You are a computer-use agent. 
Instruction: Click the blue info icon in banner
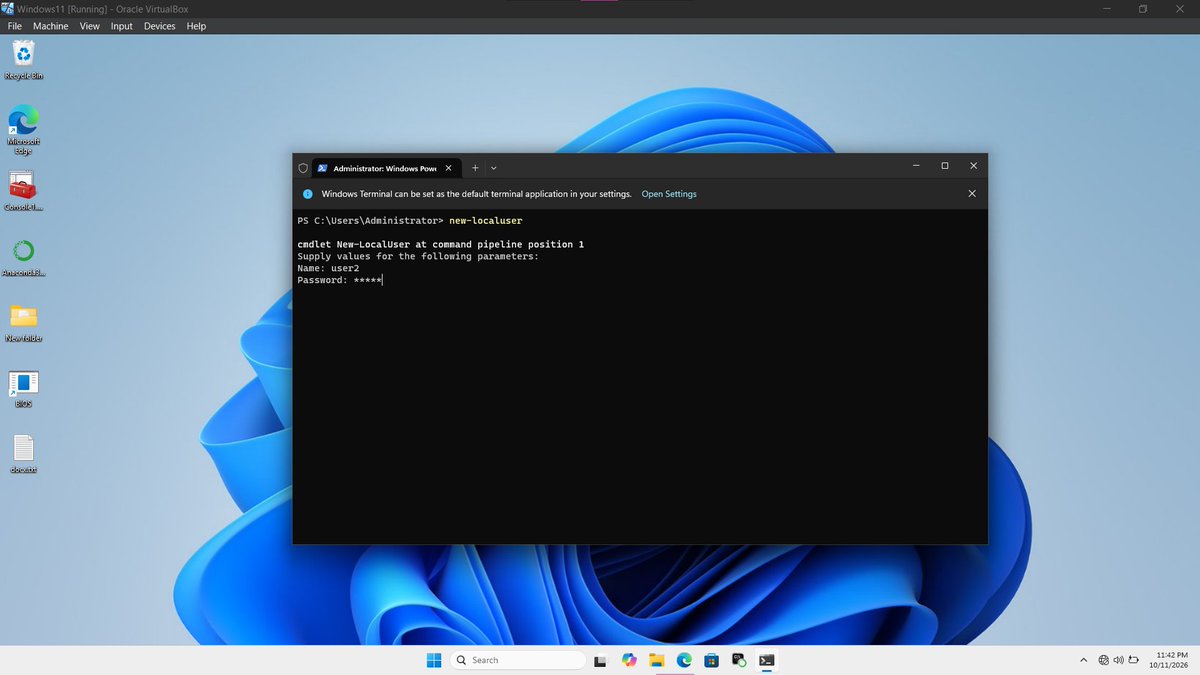click(x=308, y=194)
